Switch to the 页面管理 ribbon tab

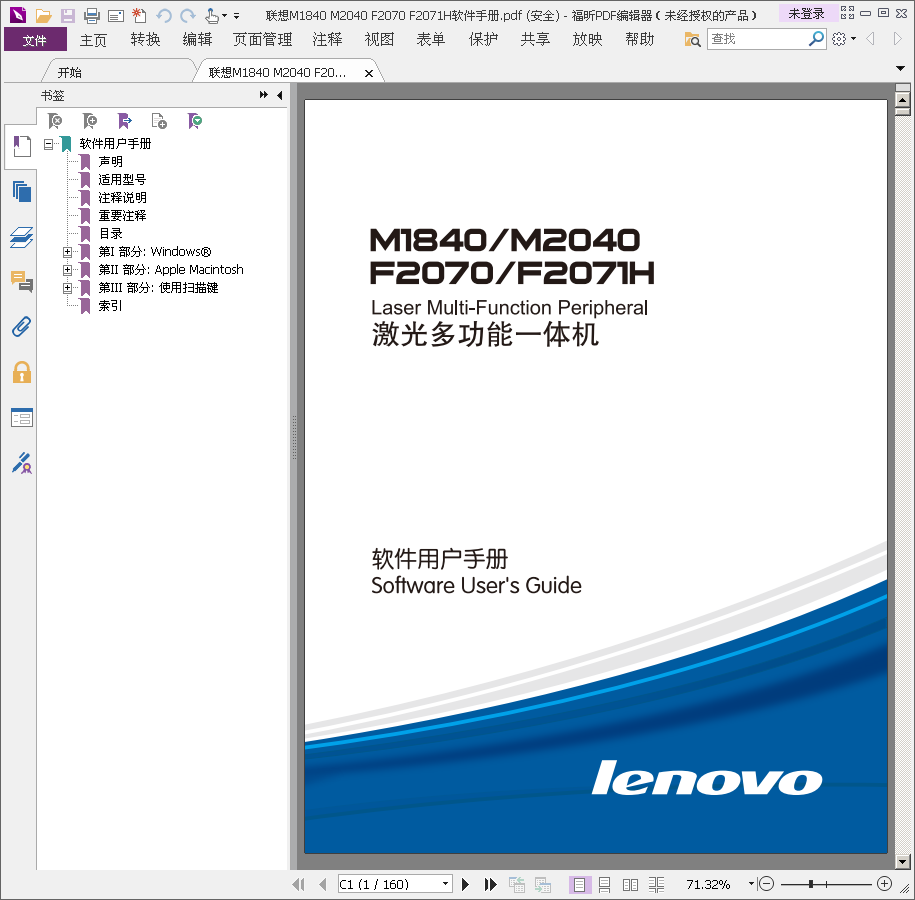[x=262, y=39]
